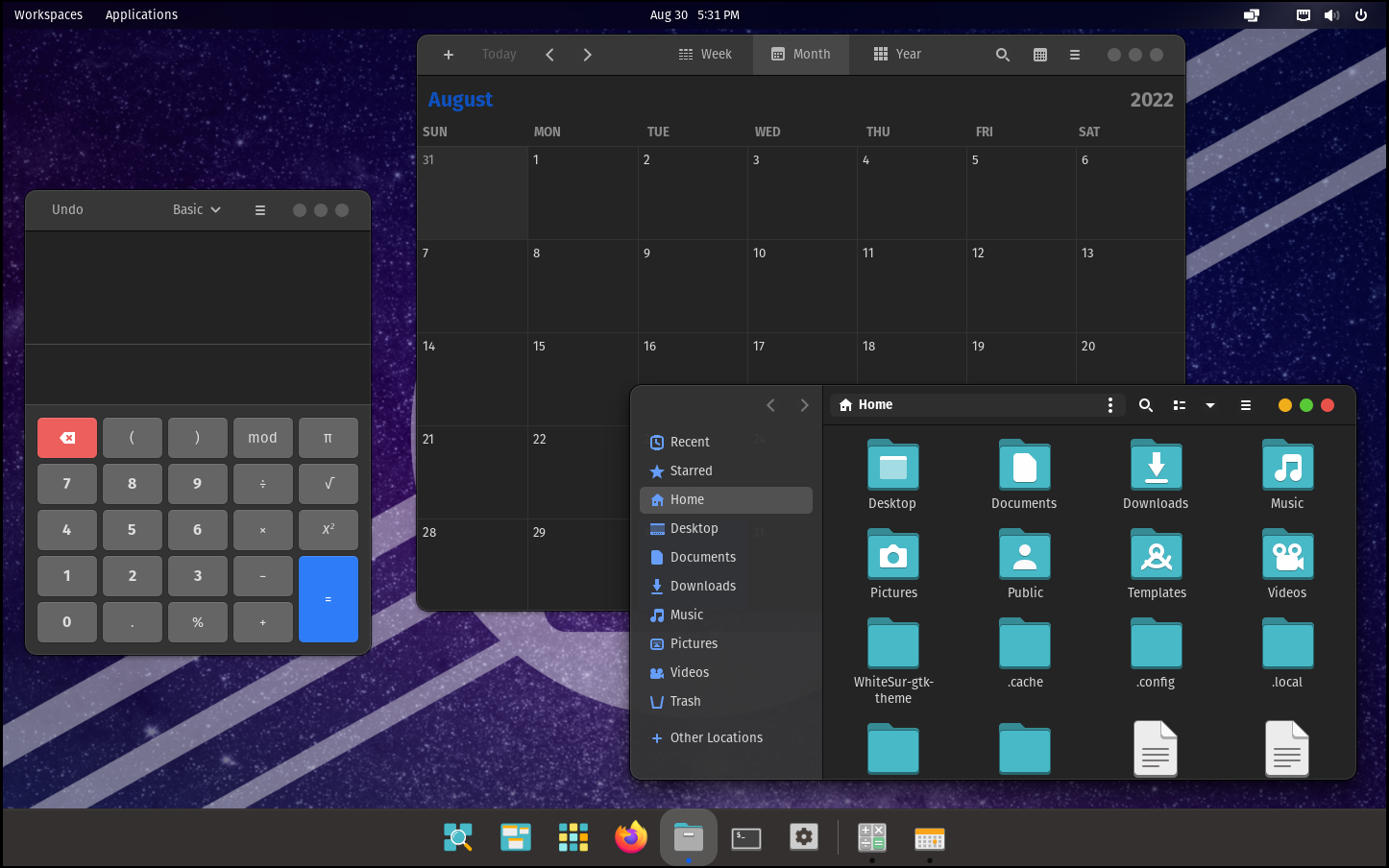Toggle the file manager list view

coord(1180,405)
